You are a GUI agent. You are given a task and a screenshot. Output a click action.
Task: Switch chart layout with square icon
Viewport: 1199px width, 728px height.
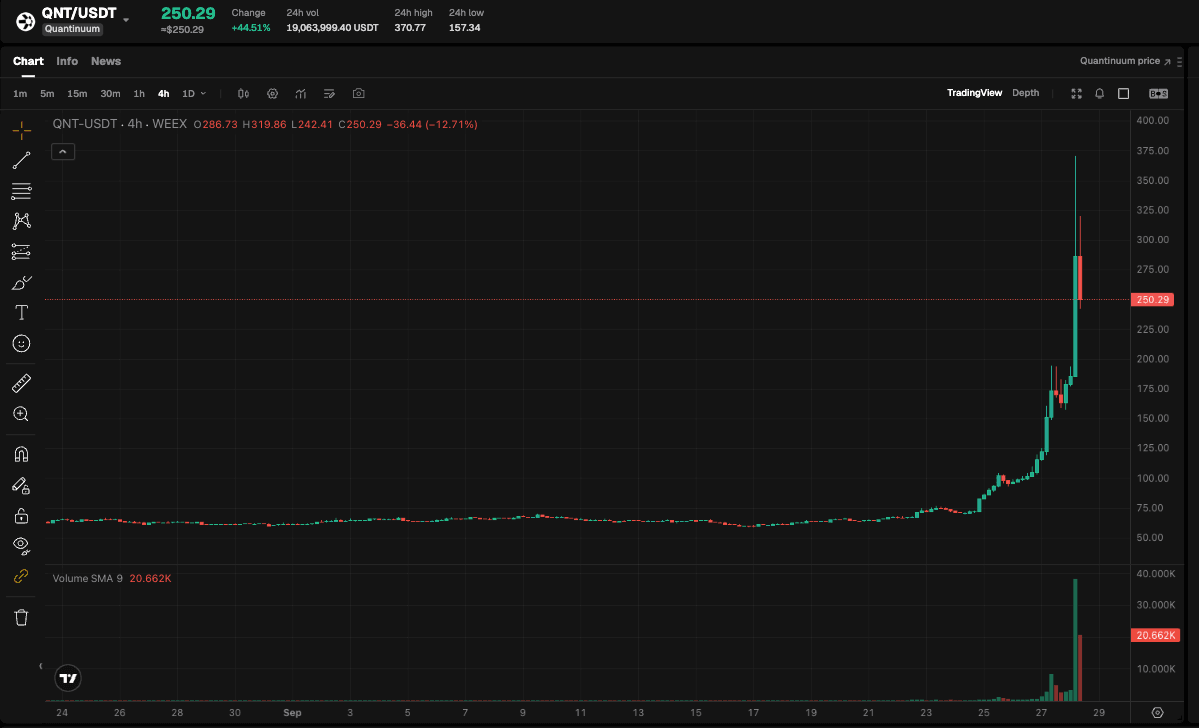(1123, 93)
